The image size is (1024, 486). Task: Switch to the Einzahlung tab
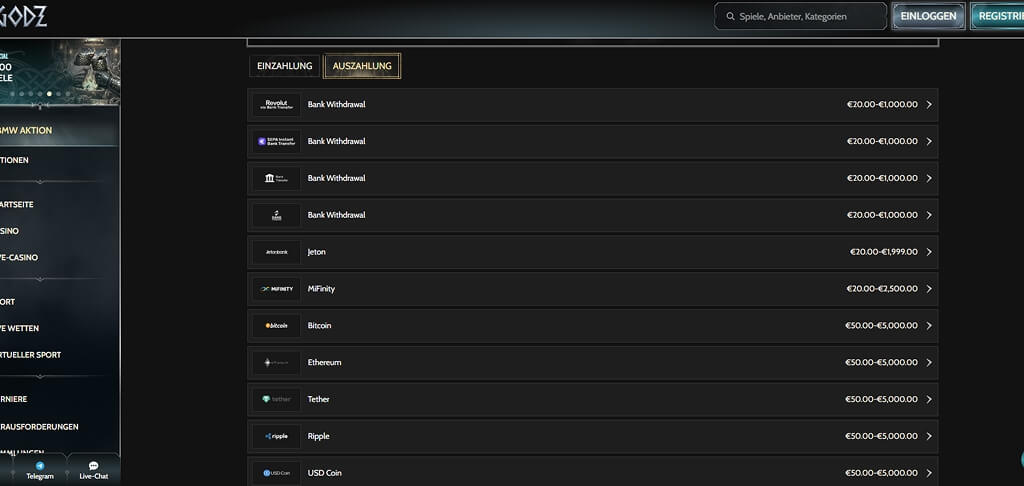(285, 66)
